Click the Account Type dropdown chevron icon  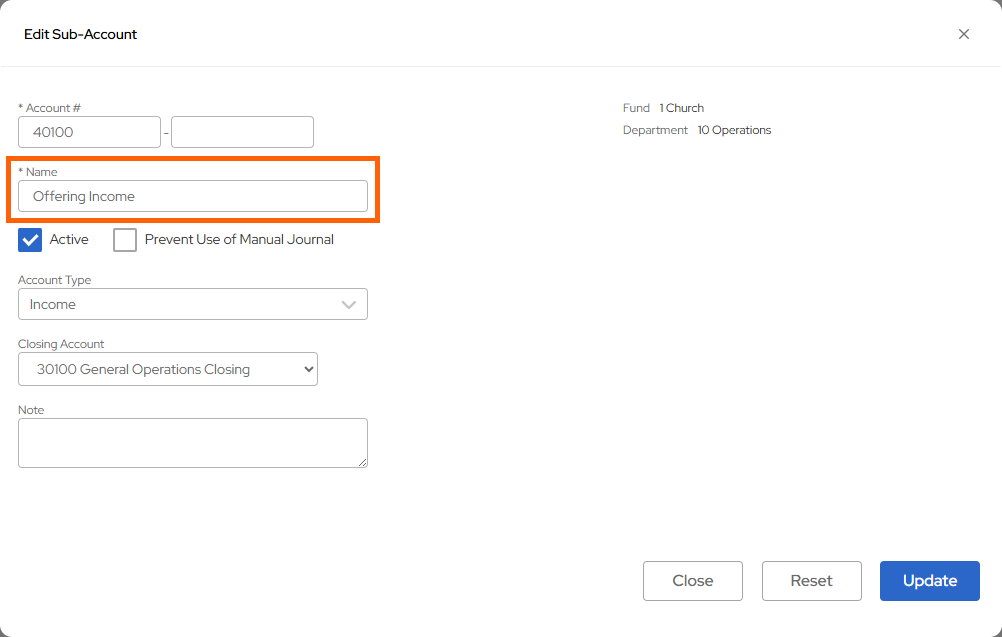click(349, 304)
